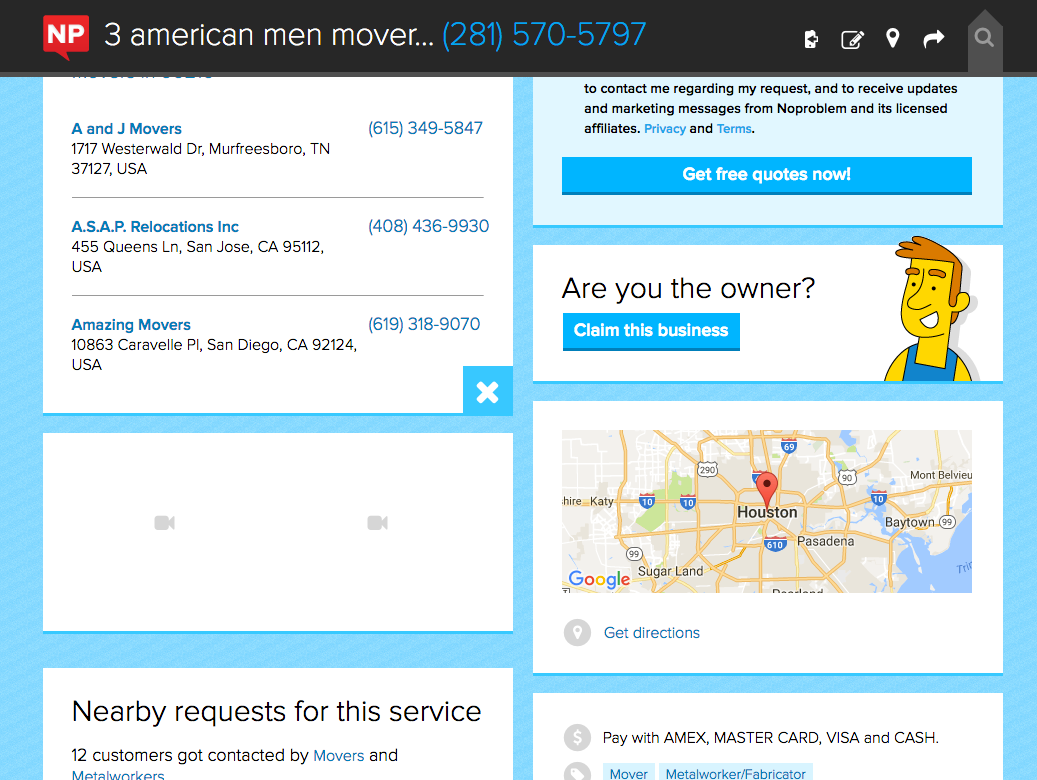Select the Metalworker/Fabricator tag
The width and height of the screenshot is (1037, 780).
[735, 773]
